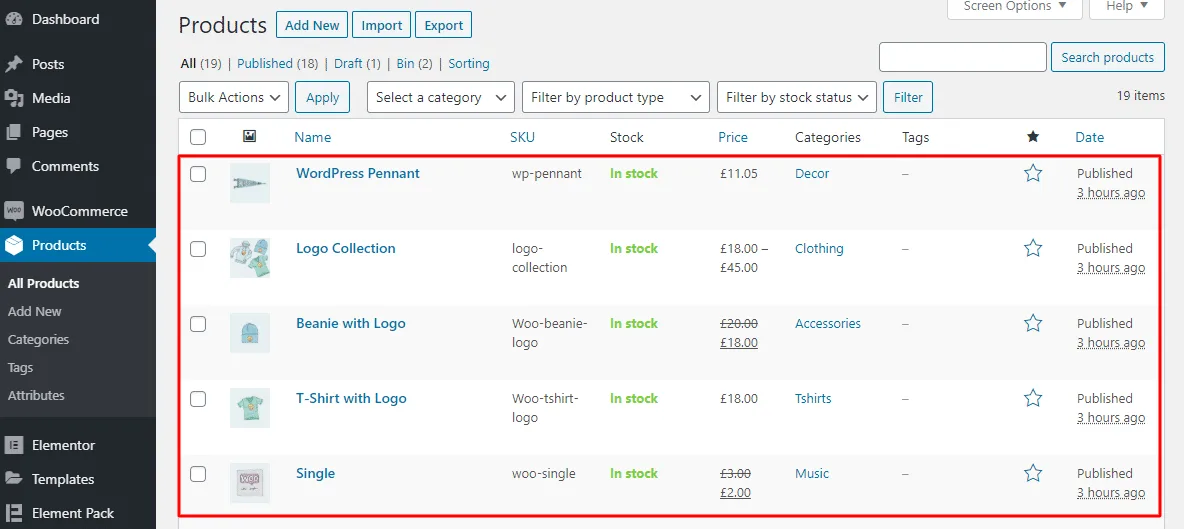Open the Filter by product type dropdown

616,97
